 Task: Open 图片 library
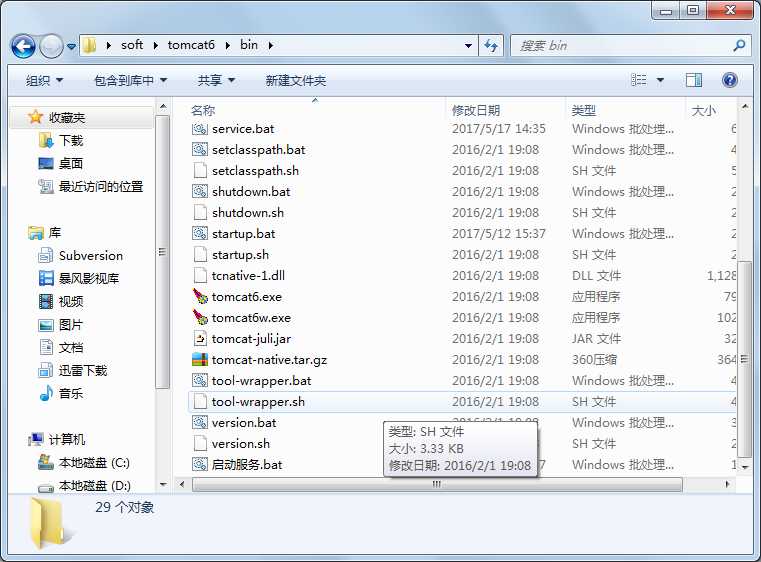(x=71, y=324)
